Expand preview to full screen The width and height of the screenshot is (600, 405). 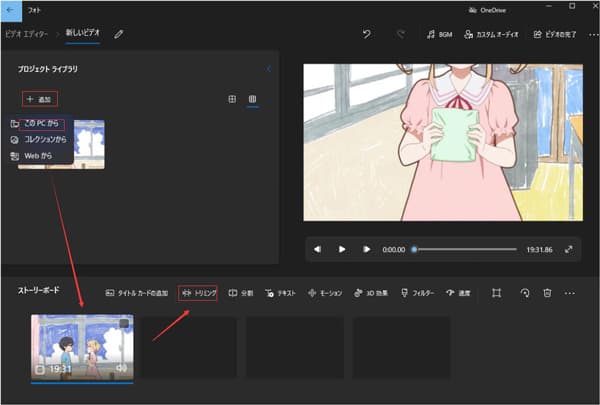(569, 250)
